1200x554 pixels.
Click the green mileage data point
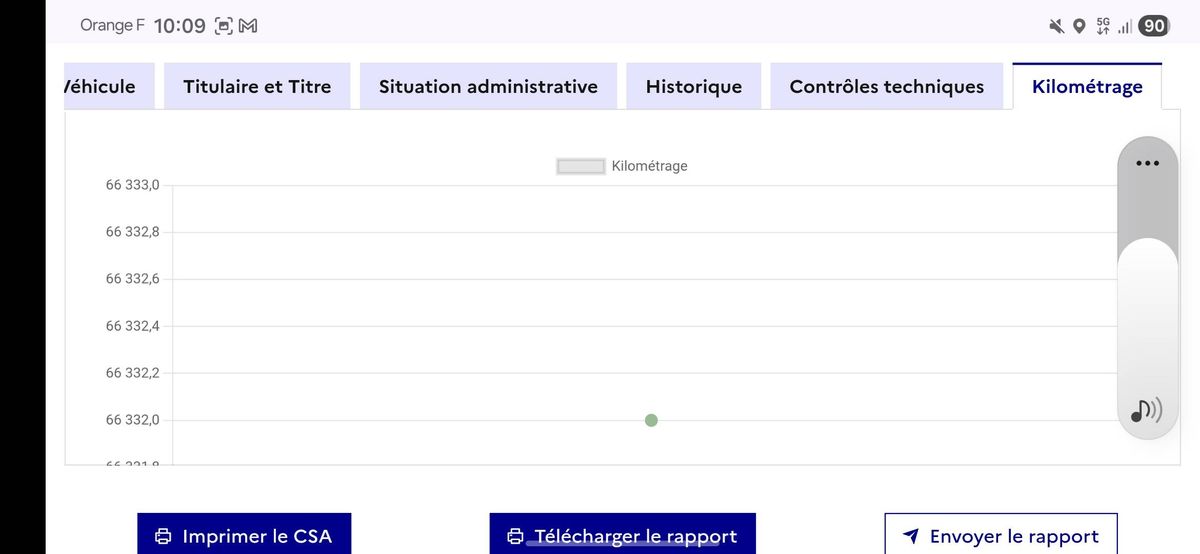coord(651,420)
